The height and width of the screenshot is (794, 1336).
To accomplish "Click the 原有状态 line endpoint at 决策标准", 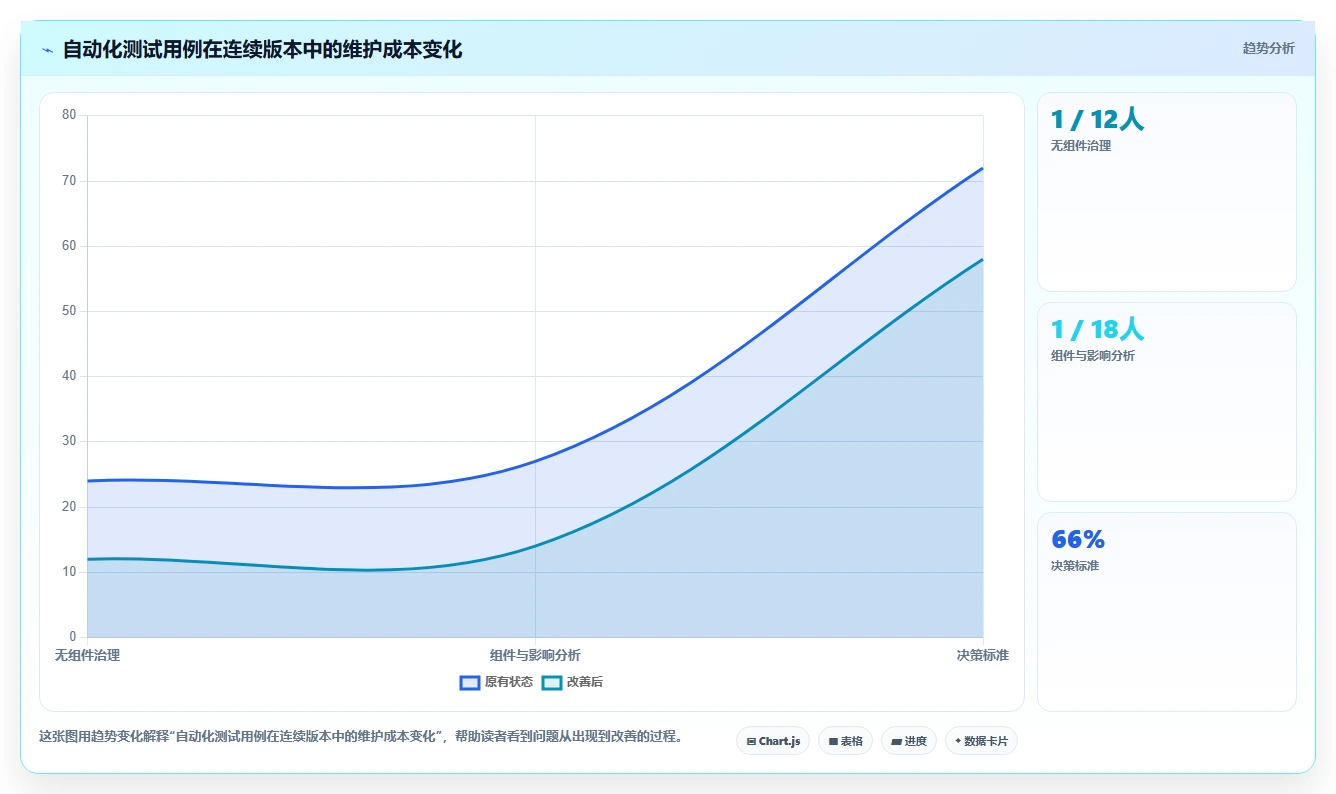I will tap(983, 168).
